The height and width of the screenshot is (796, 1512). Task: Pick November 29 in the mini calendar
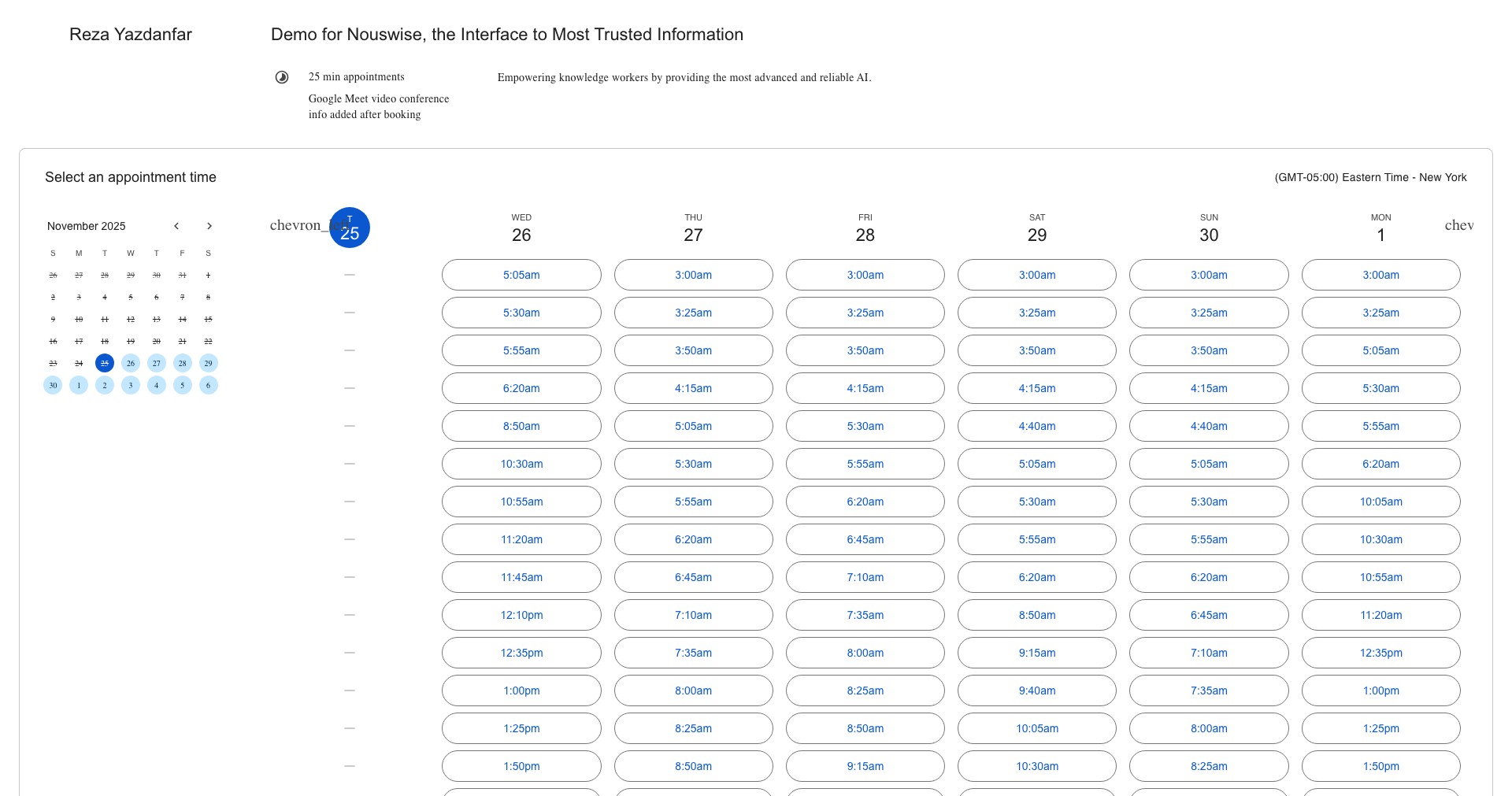pos(209,363)
